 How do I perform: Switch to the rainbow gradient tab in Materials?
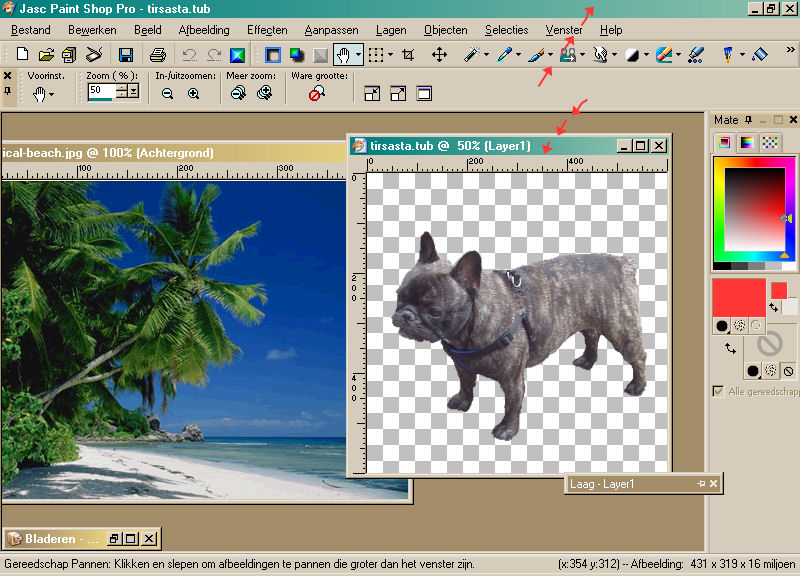(x=746, y=143)
